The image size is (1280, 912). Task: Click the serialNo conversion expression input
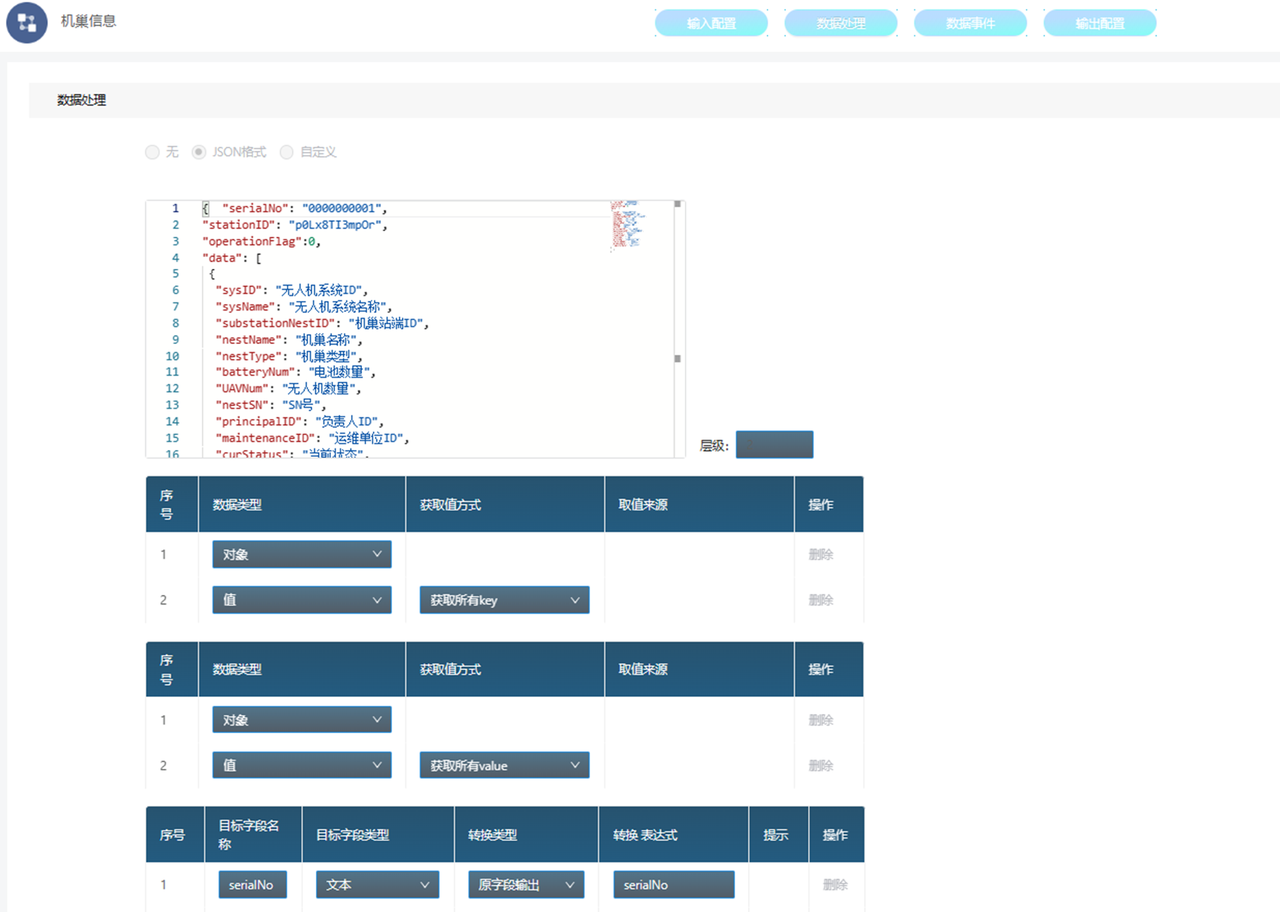tap(674, 885)
